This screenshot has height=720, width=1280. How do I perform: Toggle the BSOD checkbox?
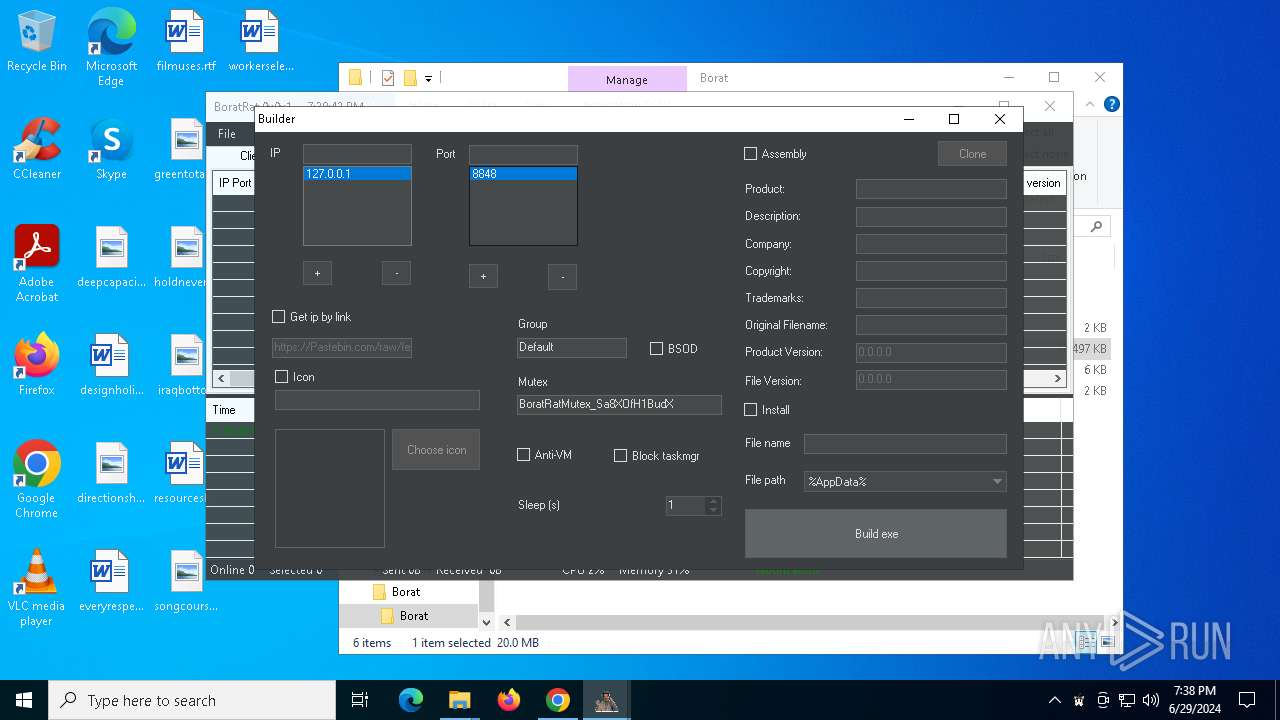point(657,349)
